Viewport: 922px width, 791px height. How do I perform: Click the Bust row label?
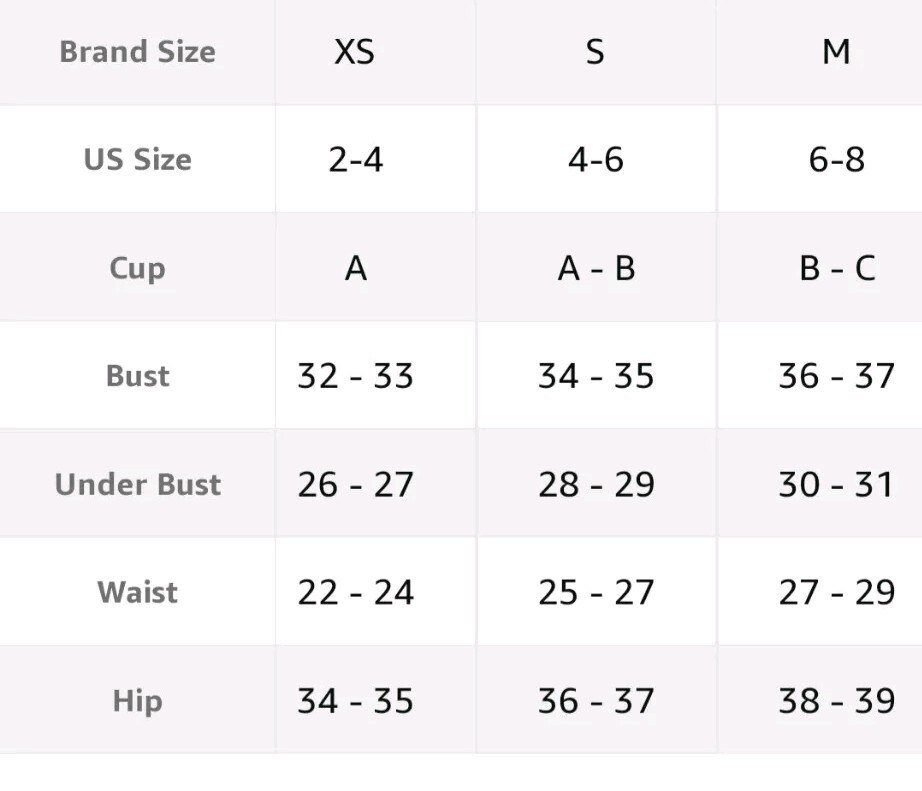tap(137, 376)
